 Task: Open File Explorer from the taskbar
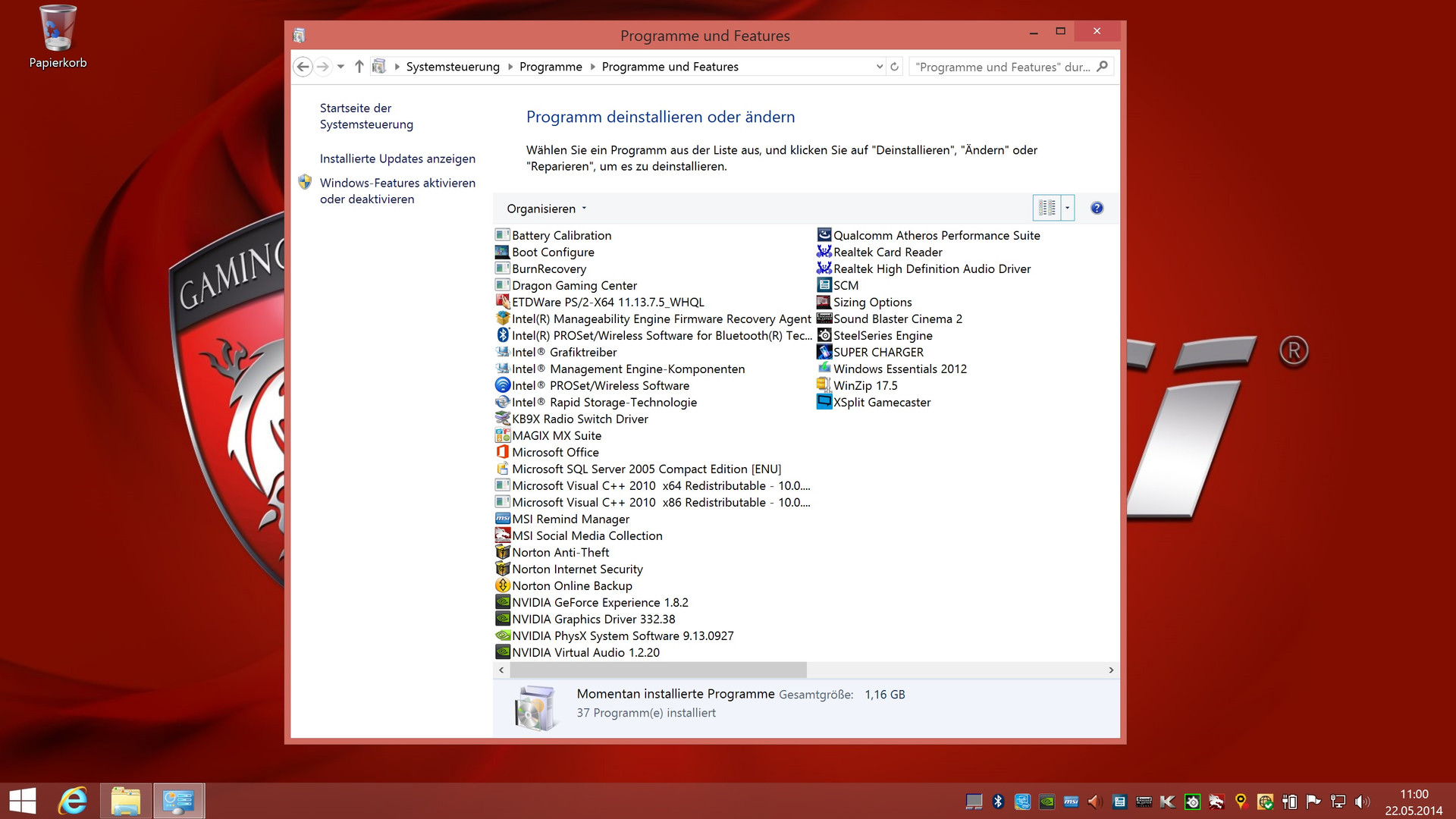126,801
